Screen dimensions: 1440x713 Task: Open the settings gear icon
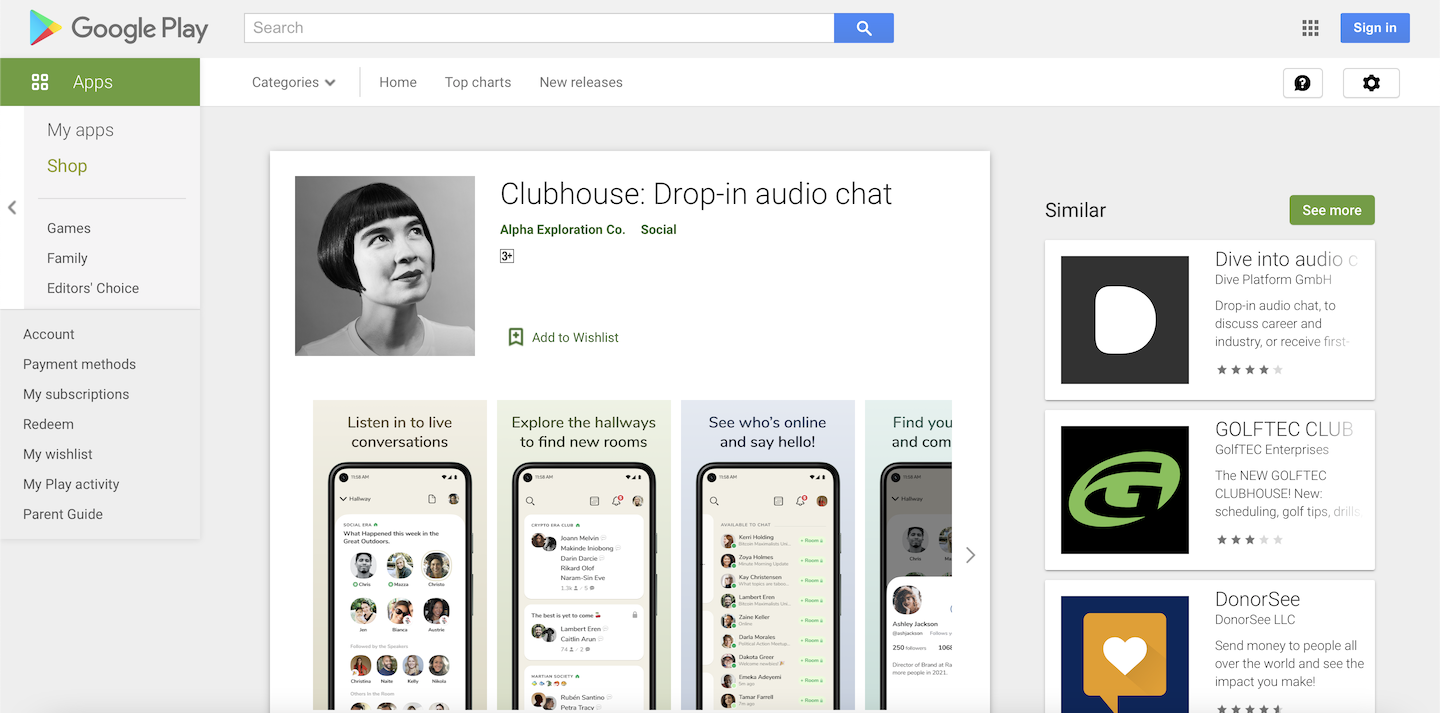[1371, 83]
